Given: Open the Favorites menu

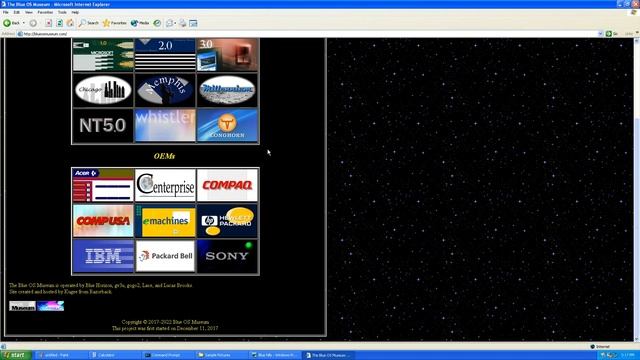Looking at the screenshot, I should point(45,12).
